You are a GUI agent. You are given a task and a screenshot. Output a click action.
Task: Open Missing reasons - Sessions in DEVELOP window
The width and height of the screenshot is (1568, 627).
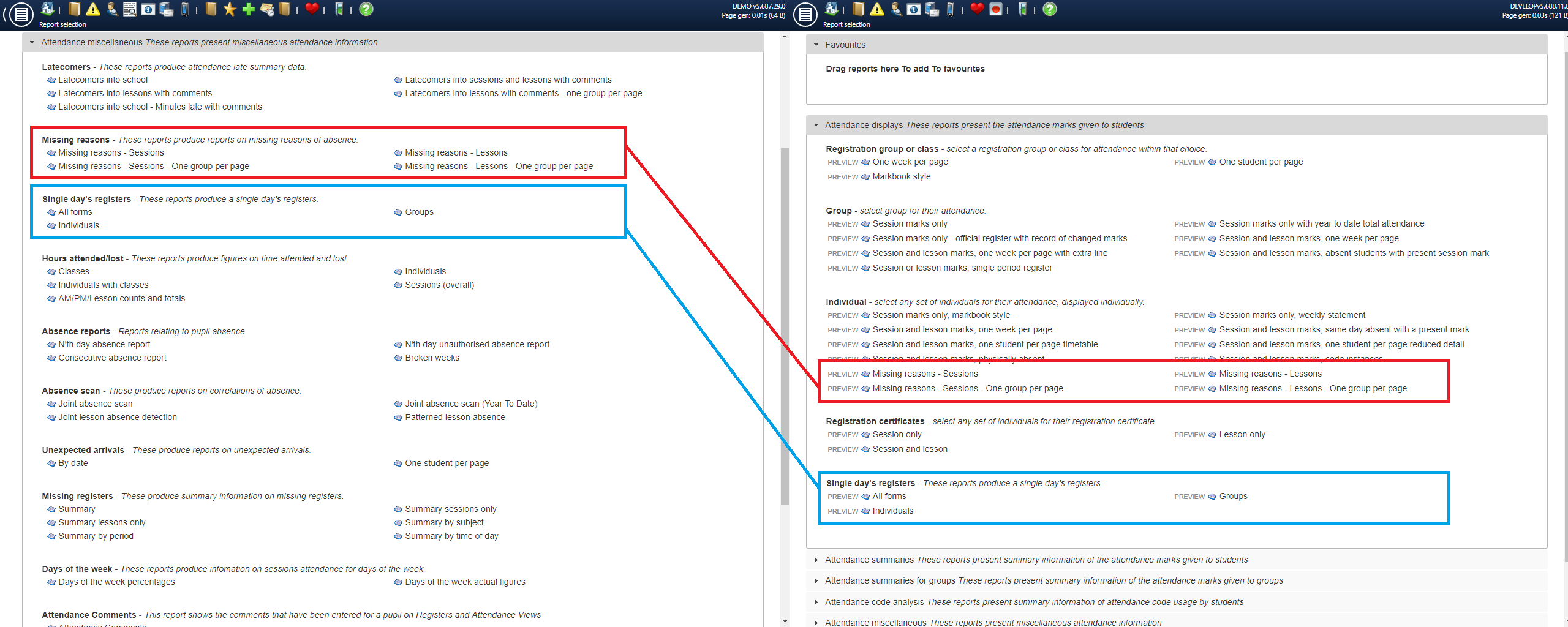click(x=925, y=374)
